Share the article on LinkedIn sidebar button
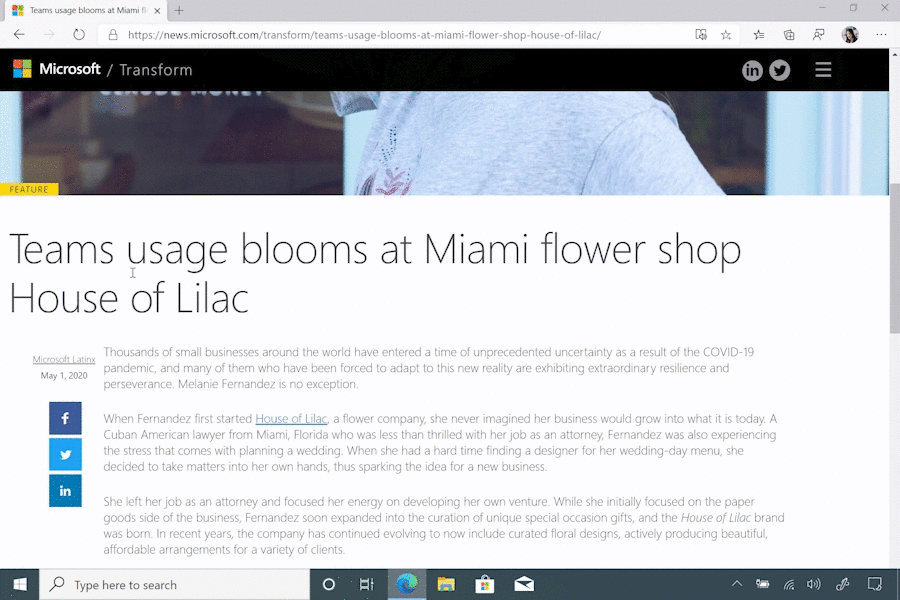 (x=65, y=490)
